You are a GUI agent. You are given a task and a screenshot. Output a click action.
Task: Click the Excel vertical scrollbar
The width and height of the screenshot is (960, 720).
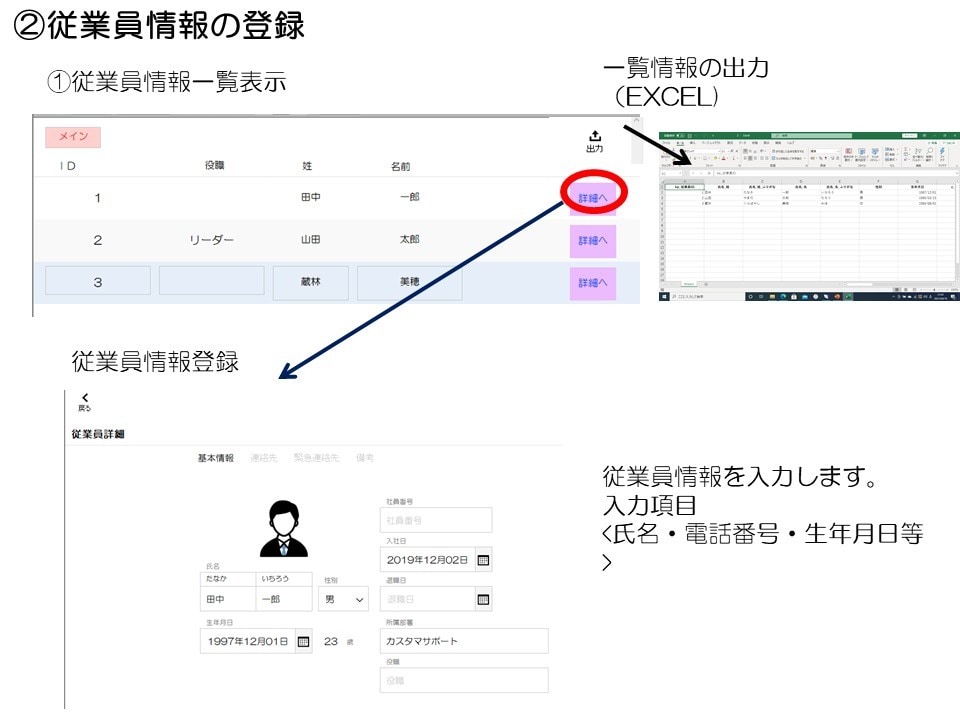[x=956, y=230]
